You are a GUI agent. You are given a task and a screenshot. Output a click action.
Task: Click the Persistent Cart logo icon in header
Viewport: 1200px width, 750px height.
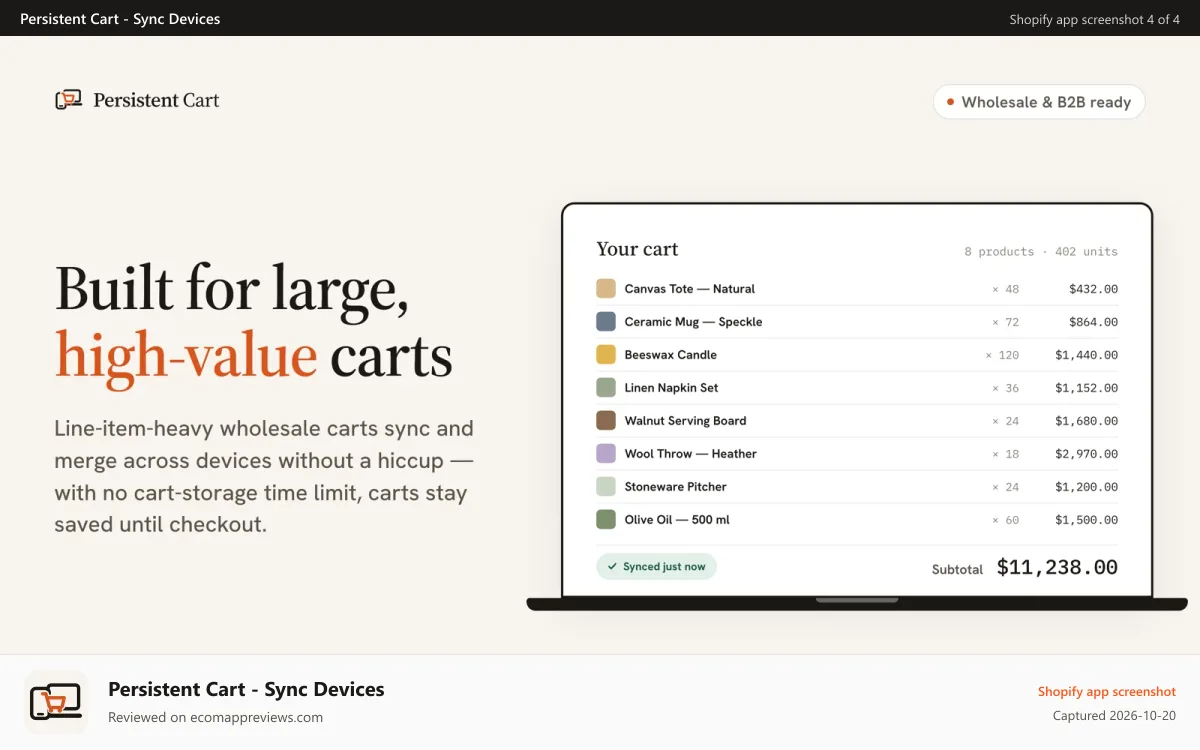[x=68, y=100]
